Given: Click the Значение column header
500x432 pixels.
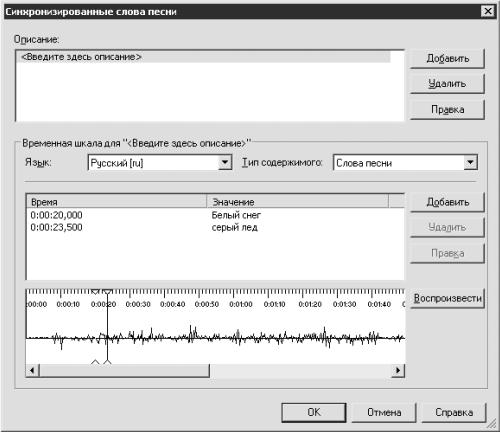Looking at the screenshot, I should click(x=298, y=202).
